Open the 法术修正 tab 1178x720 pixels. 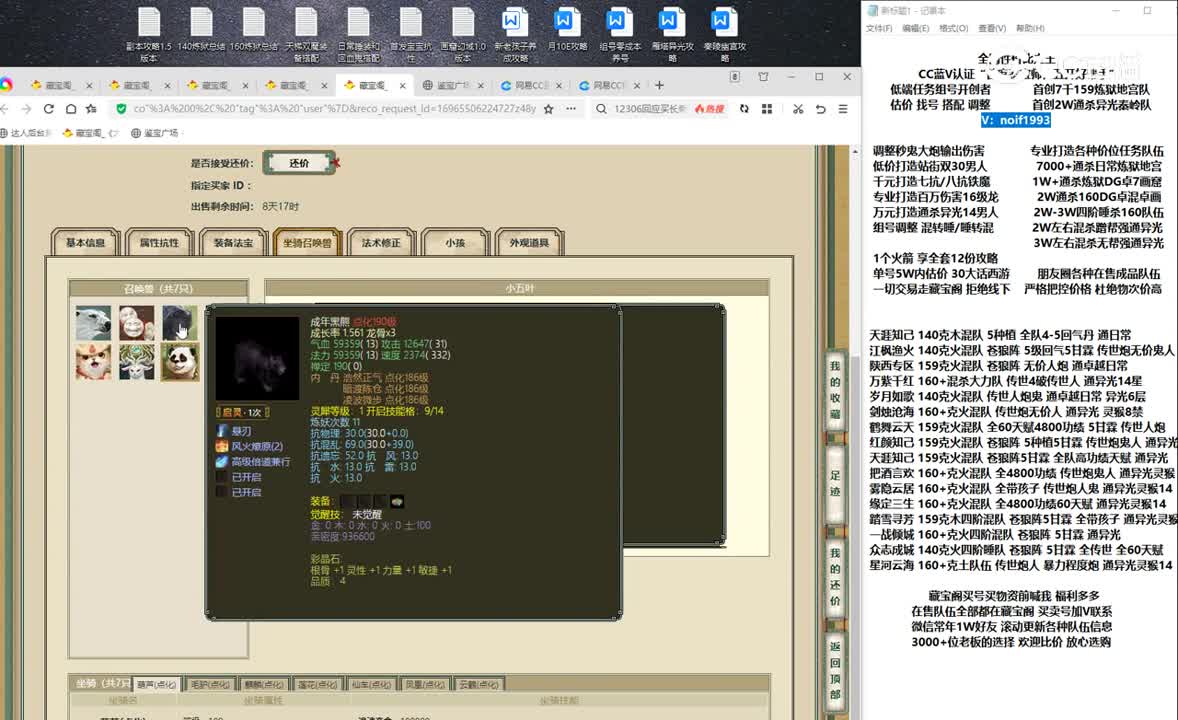tap(381, 243)
